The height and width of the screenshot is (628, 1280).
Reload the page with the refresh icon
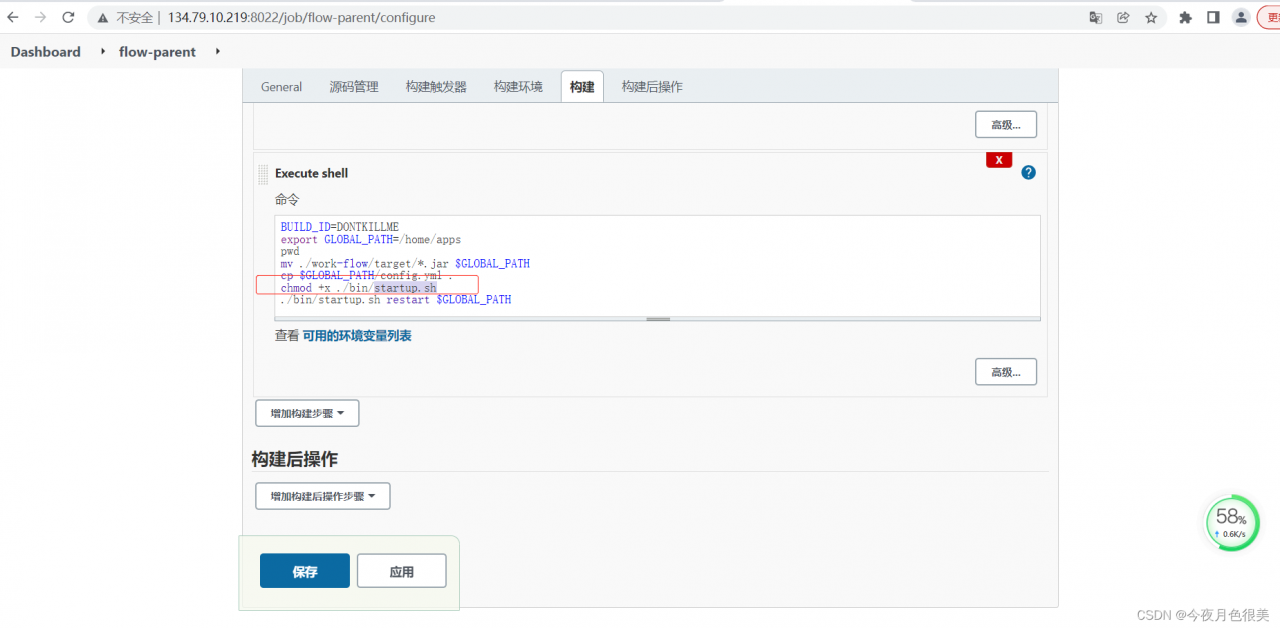[x=68, y=17]
